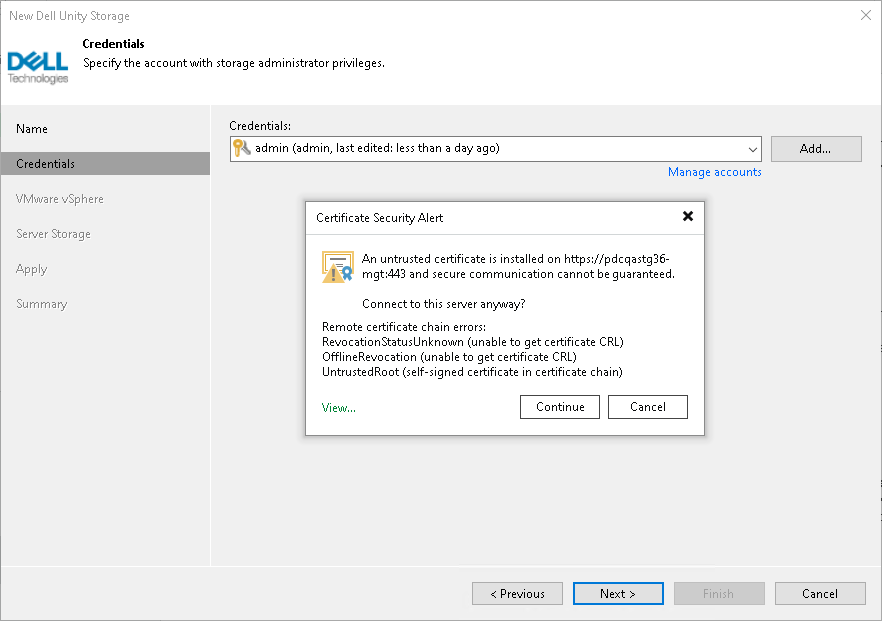Select the Credentials wizard step
882x621 pixels.
[x=106, y=164]
